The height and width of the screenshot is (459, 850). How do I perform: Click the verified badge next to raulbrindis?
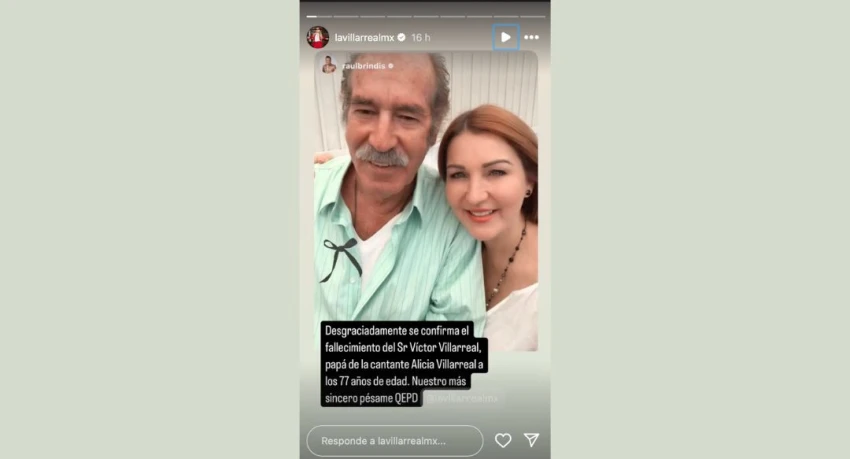click(x=390, y=66)
